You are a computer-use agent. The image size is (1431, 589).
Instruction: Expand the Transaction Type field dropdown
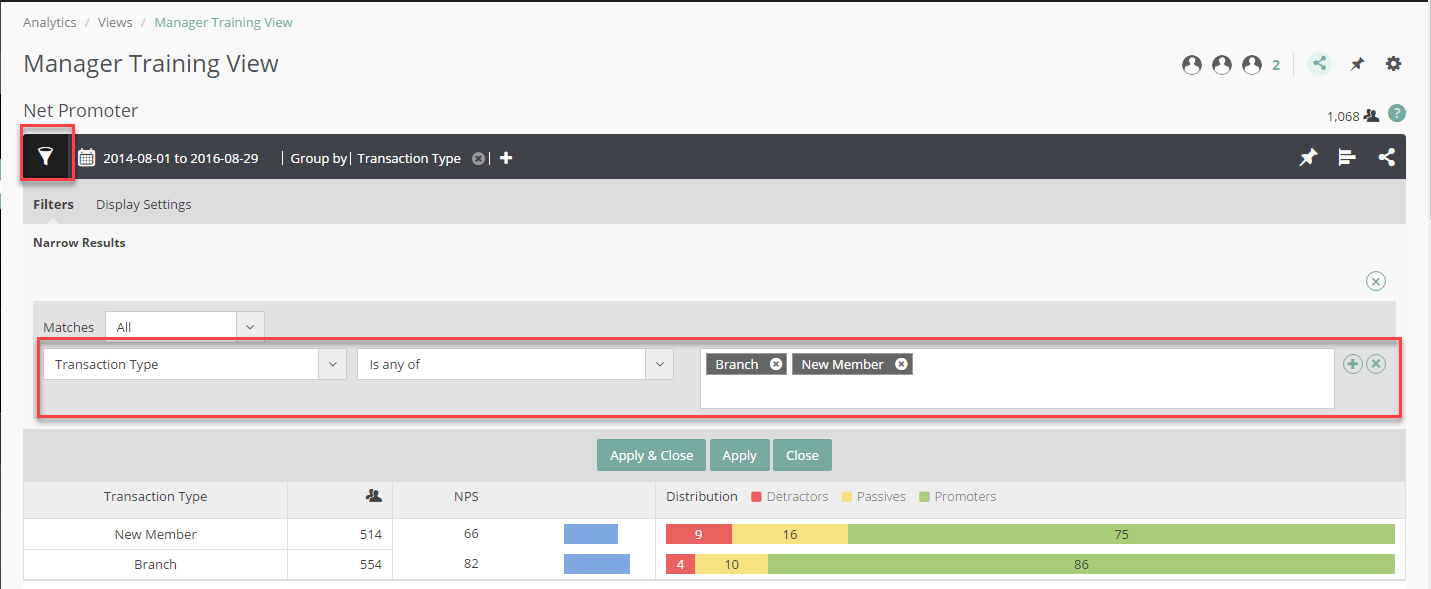[x=332, y=364]
